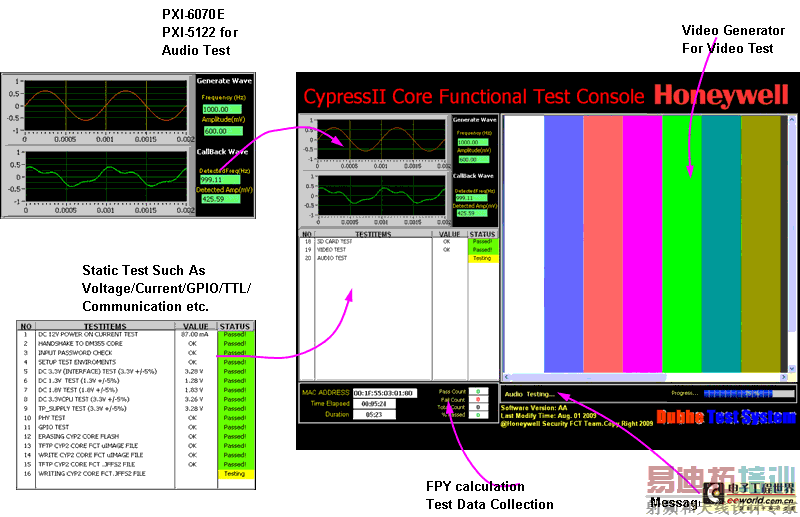Click the enlarged CallBack Wave green graph
Screen dimensions: 800x517
(106, 177)
